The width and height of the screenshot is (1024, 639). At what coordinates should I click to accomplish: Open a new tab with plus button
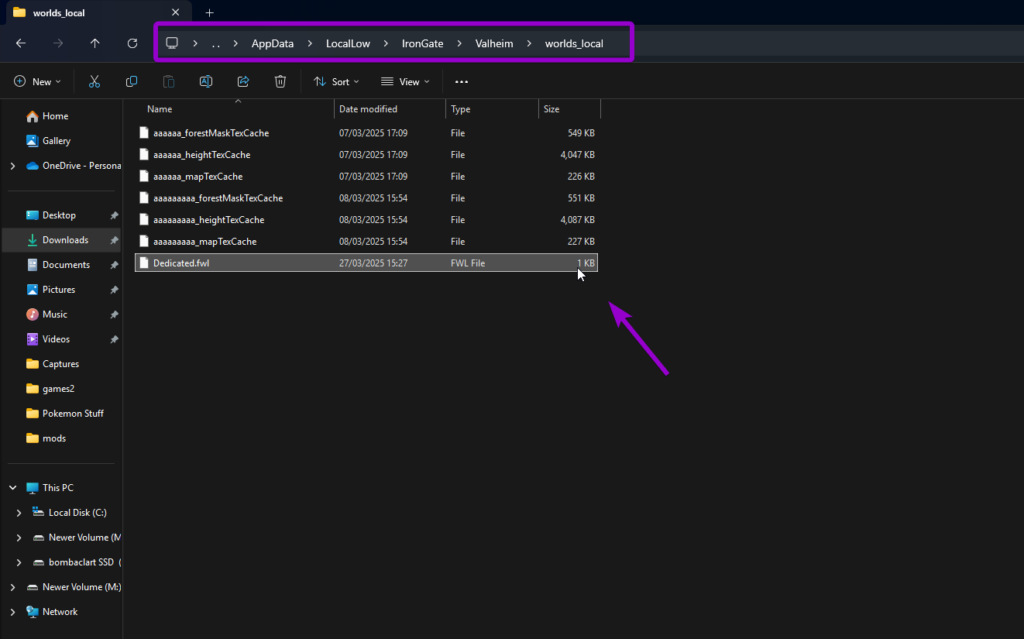coord(209,12)
